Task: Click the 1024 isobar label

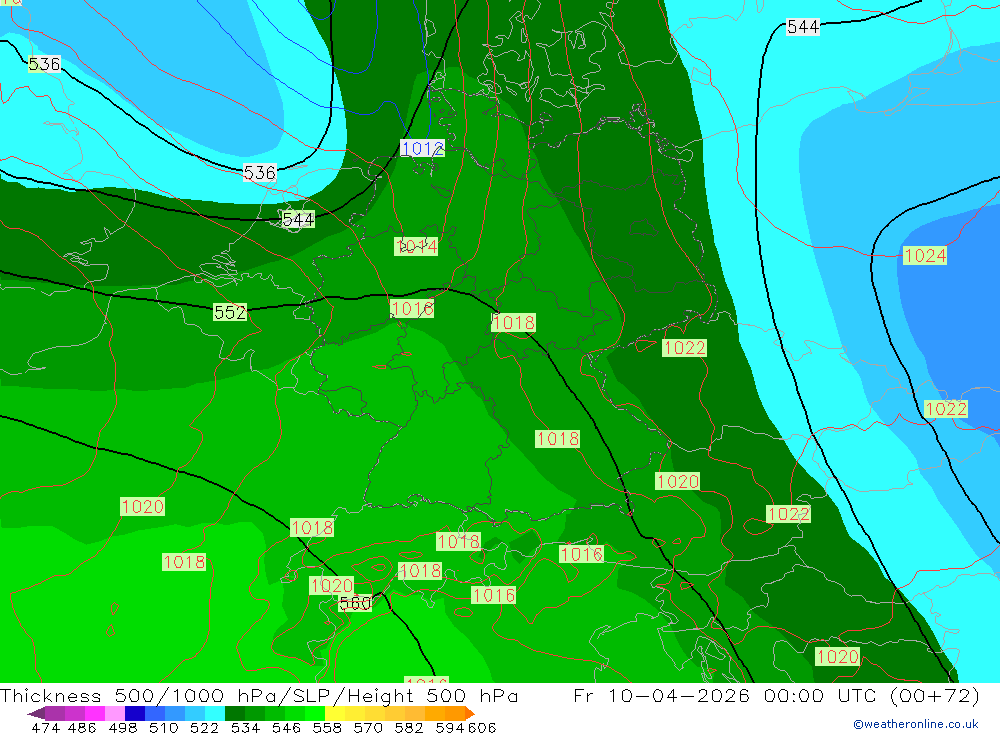Action: pyautogui.click(x=925, y=256)
